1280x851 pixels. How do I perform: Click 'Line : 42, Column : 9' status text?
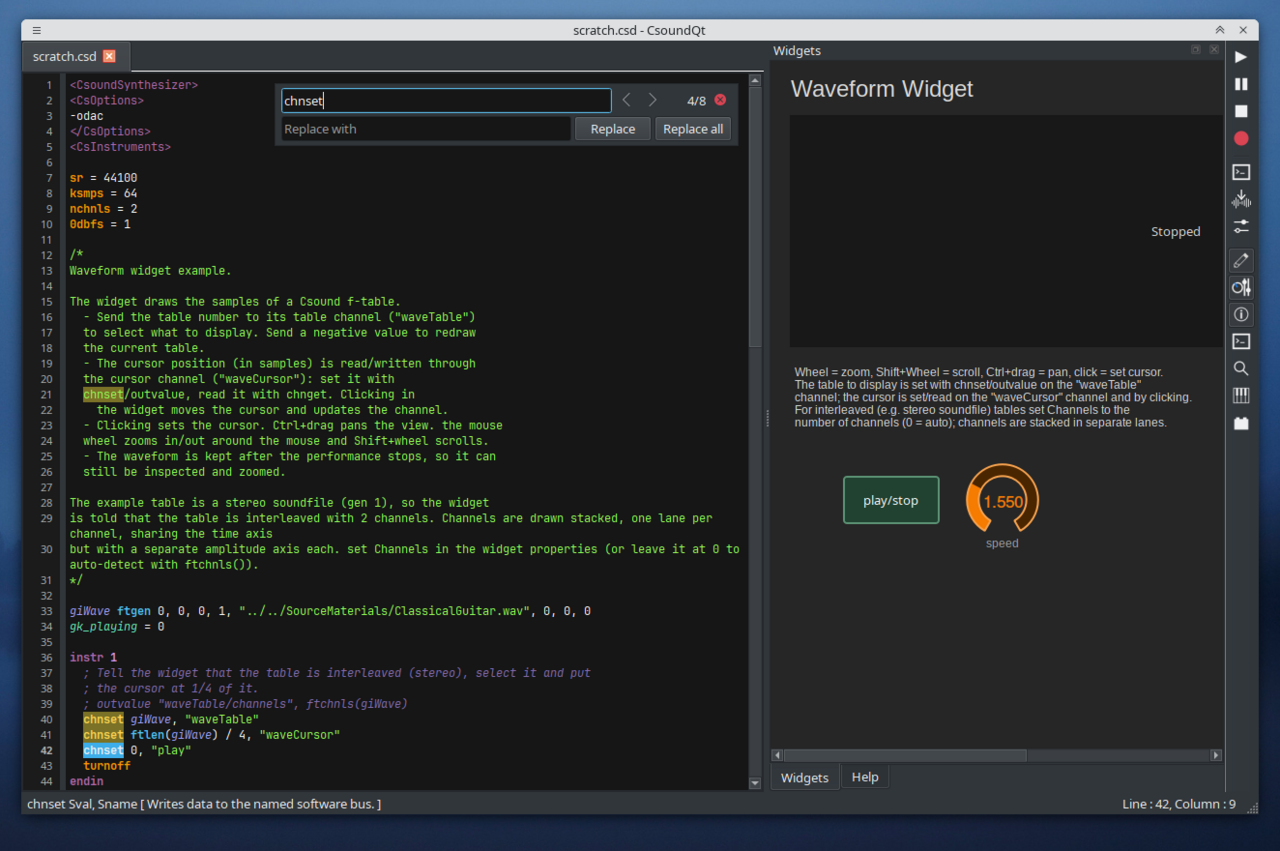tap(1179, 804)
